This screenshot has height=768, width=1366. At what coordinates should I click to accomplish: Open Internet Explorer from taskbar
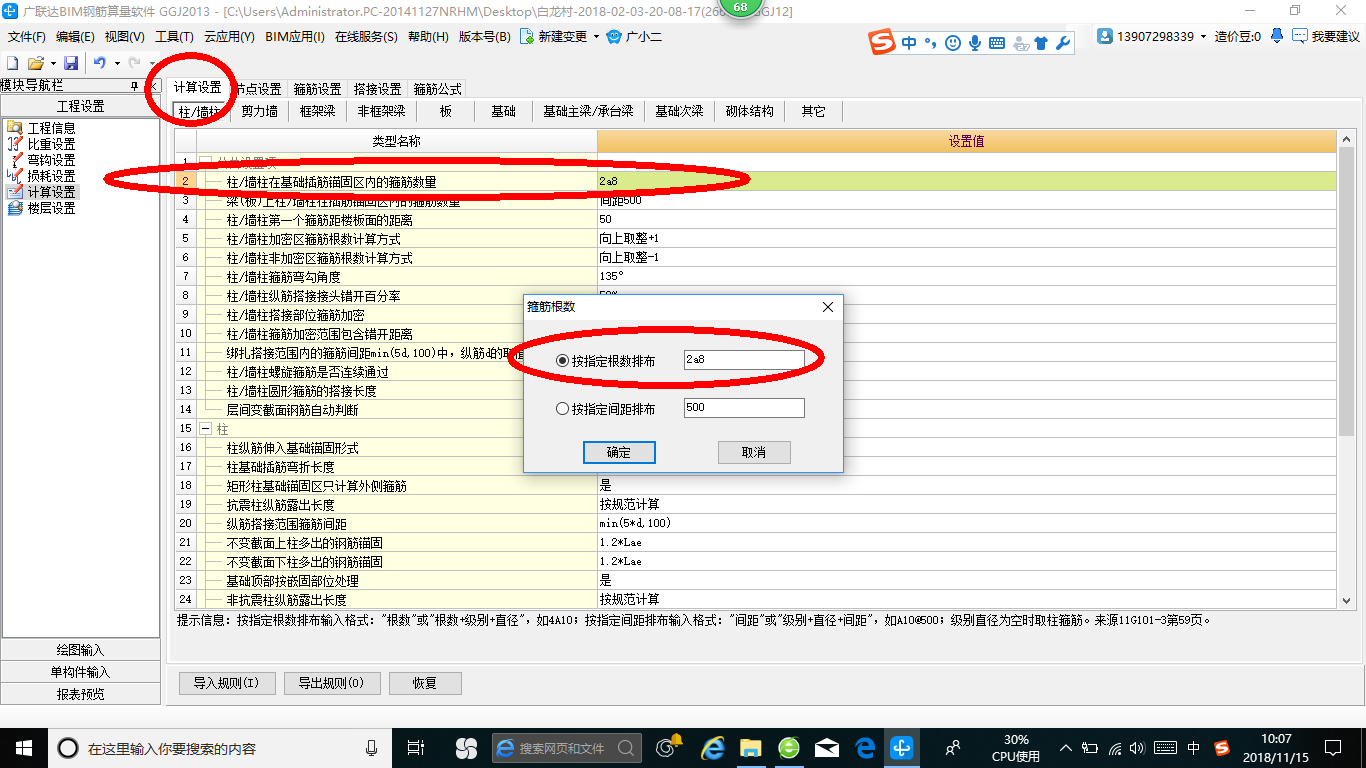point(713,747)
